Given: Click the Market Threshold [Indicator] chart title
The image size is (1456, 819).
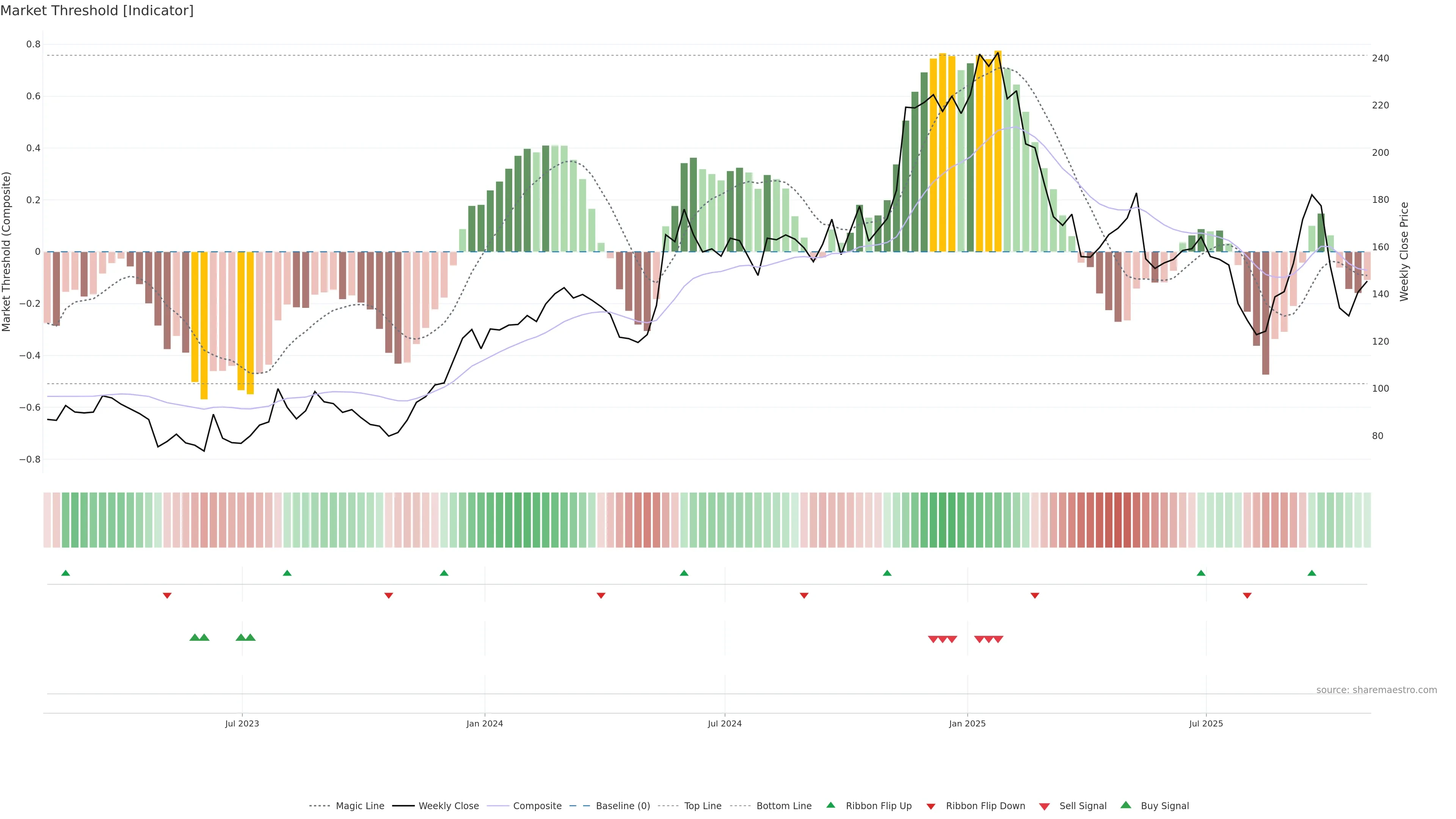Looking at the screenshot, I should point(97,11).
